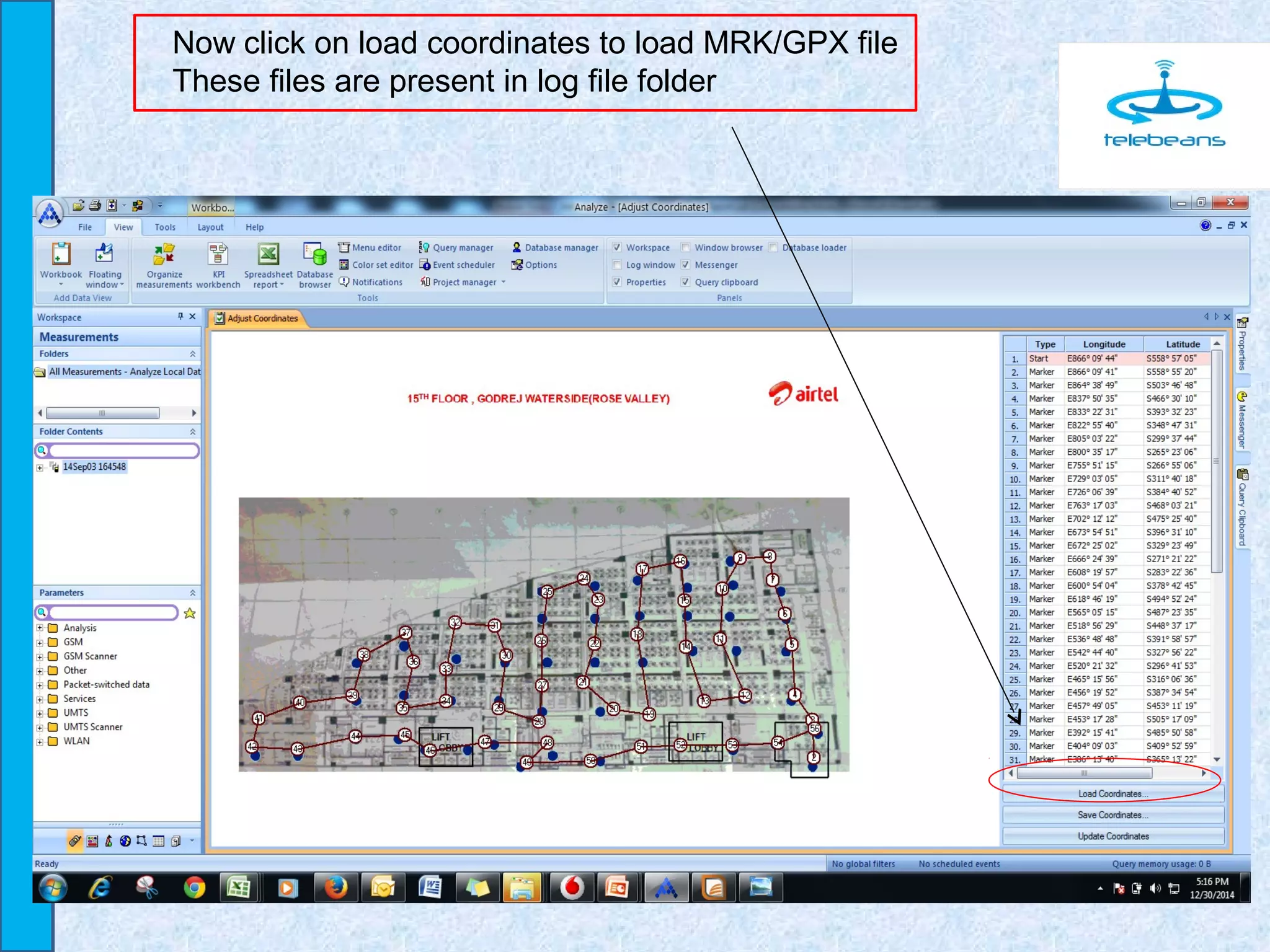Enable the Log window checkbox

coord(618,265)
